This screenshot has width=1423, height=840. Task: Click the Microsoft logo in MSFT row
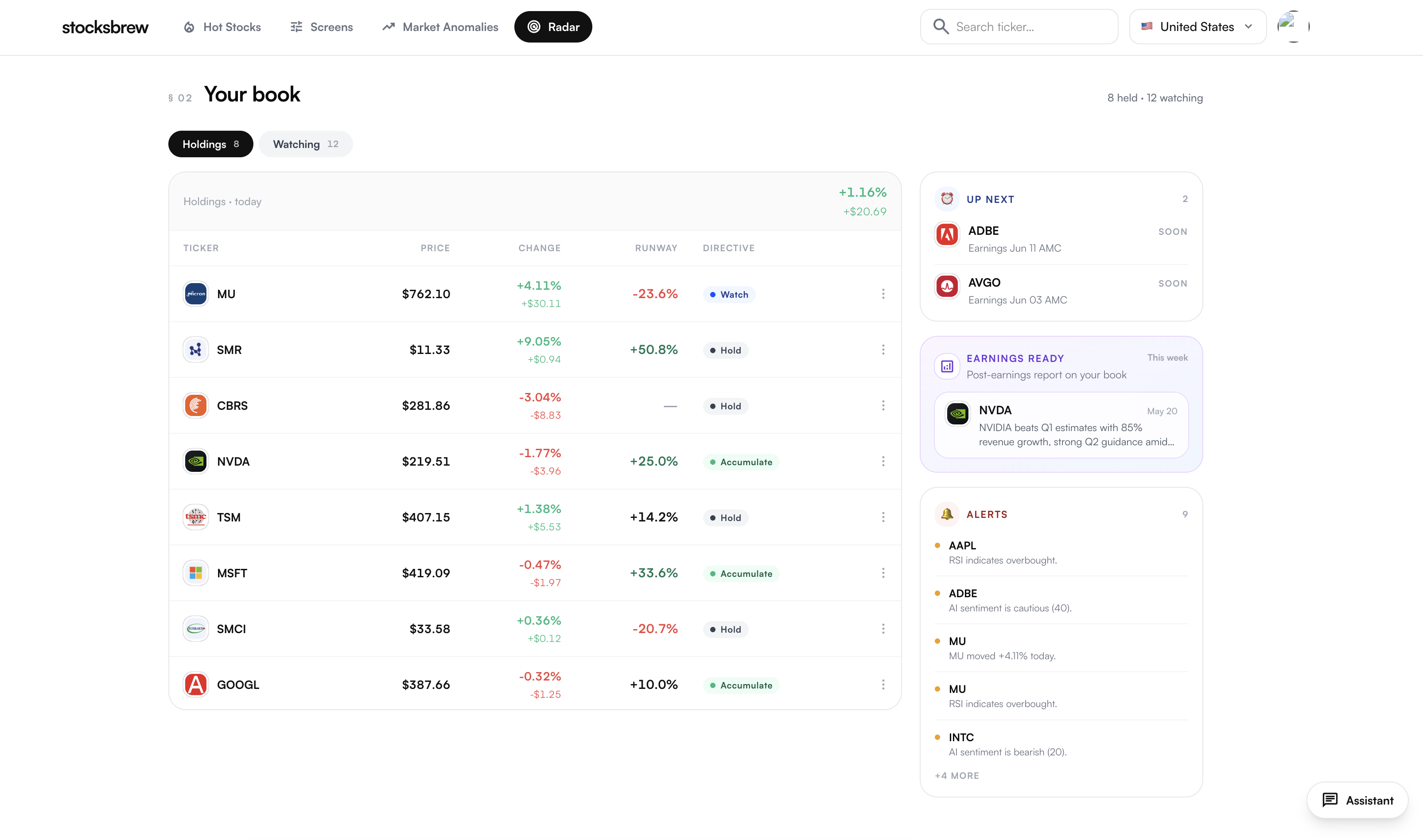[x=196, y=573]
